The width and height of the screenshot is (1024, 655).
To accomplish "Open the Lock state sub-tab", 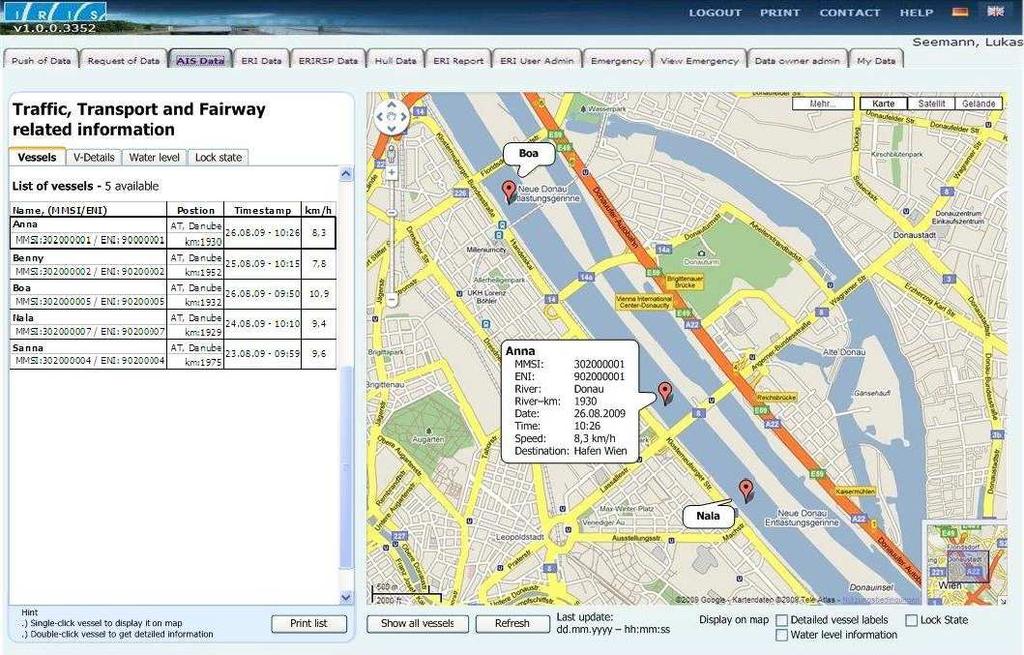I will pyautogui.click(x=218, y=157).
